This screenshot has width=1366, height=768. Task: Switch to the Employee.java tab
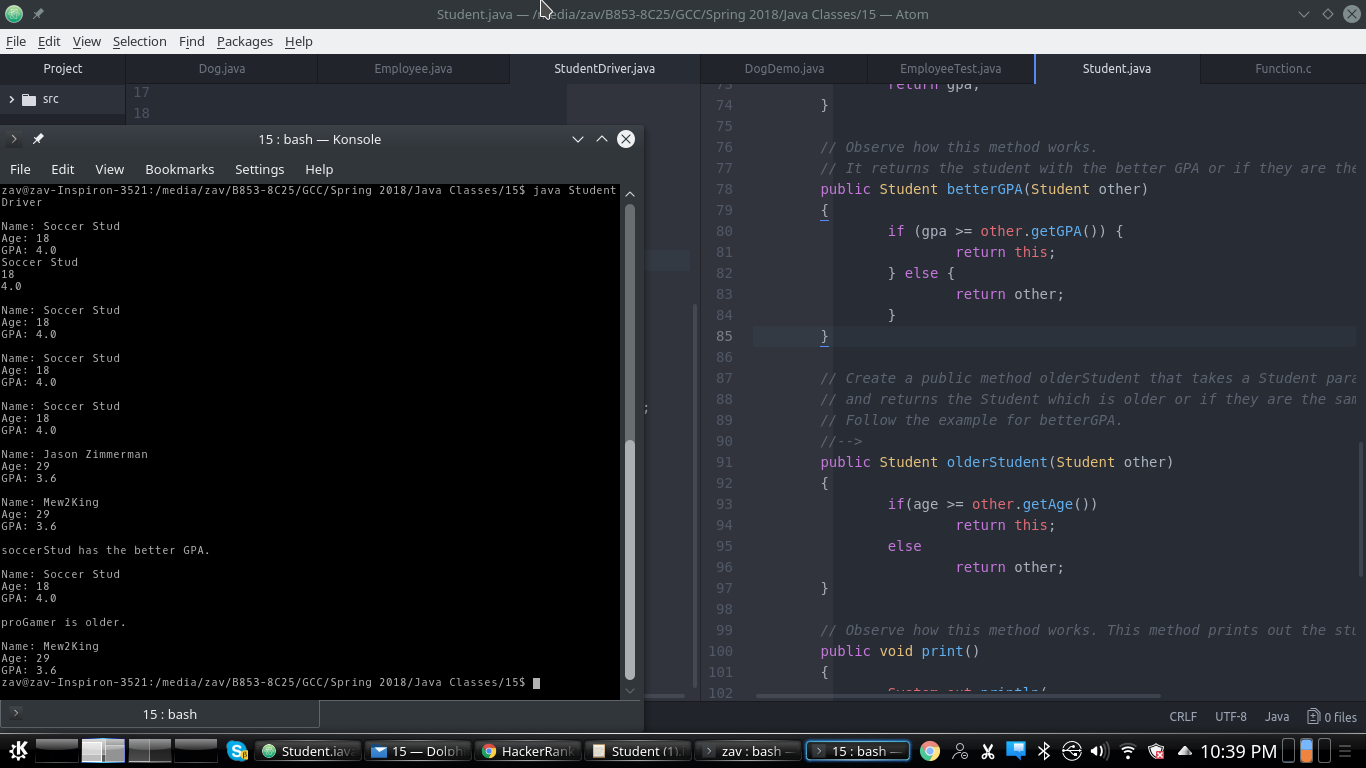413,68
